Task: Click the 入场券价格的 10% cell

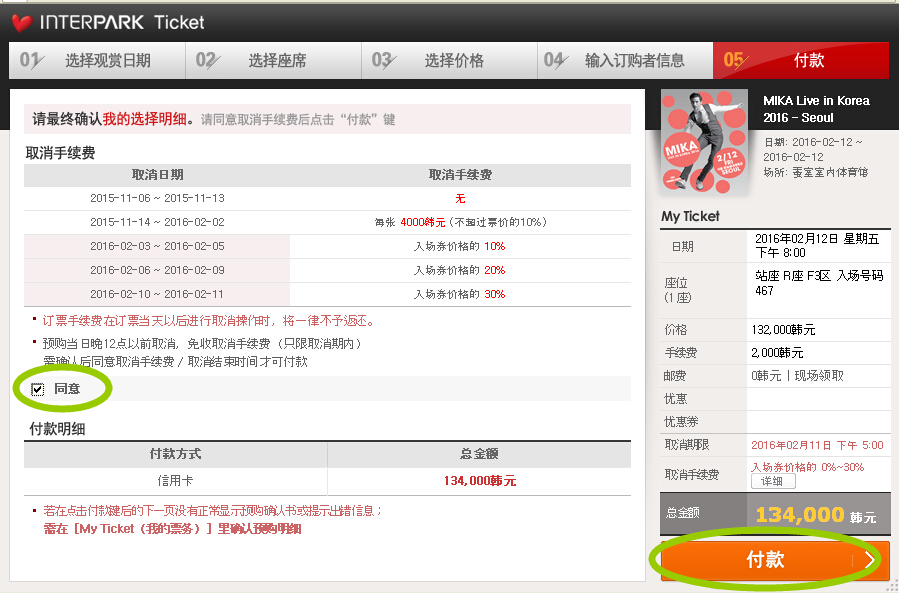Action: tap(459, 247)
